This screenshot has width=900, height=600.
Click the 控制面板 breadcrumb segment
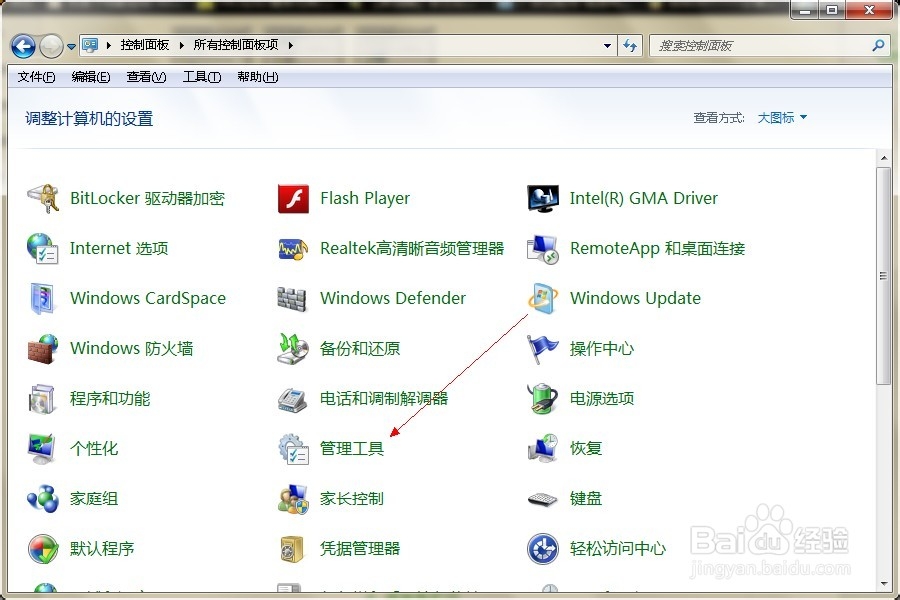coord(145,45)
